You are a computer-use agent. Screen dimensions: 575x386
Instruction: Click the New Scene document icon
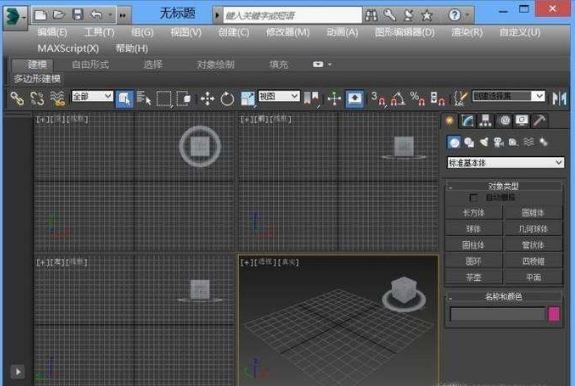[40, 15]
